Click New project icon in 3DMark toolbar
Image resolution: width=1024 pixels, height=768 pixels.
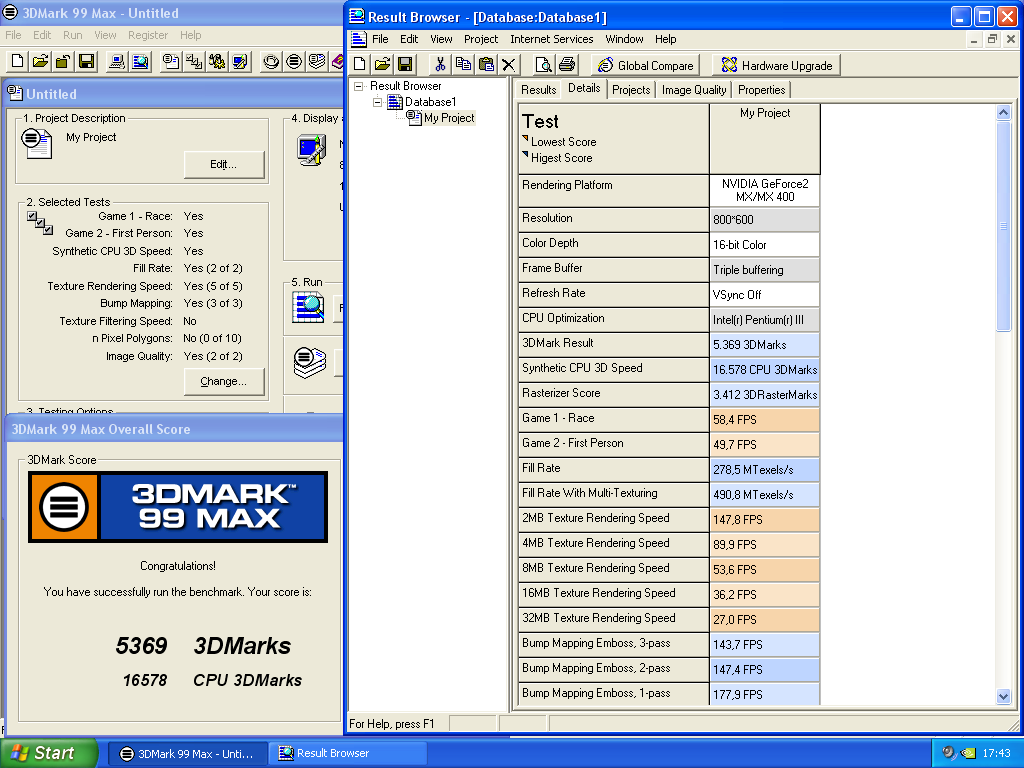click(x=18, y=62)
